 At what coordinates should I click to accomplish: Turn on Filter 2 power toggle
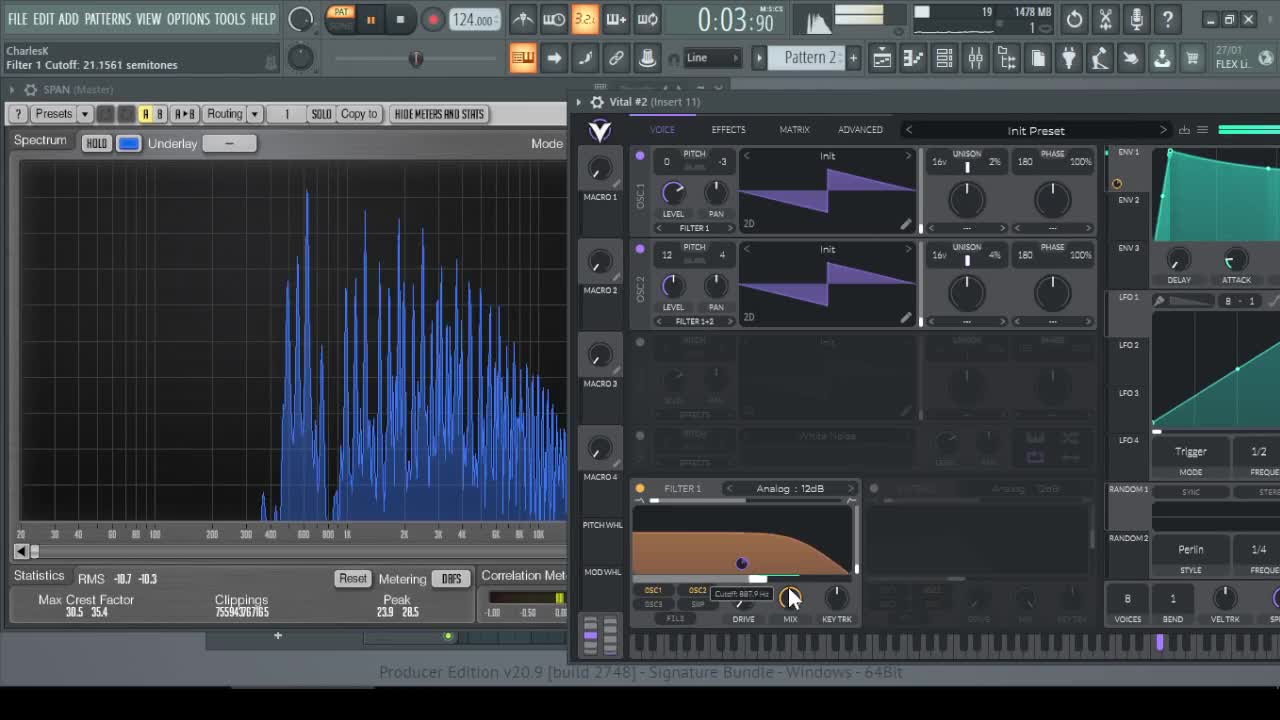874,489
